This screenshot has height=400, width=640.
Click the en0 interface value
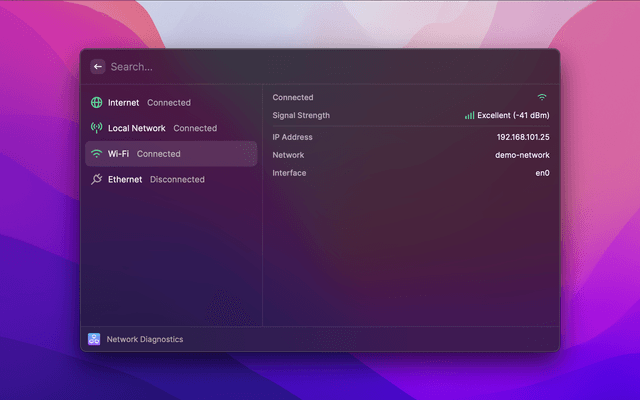pyautogui.click(x=542, y=173)
